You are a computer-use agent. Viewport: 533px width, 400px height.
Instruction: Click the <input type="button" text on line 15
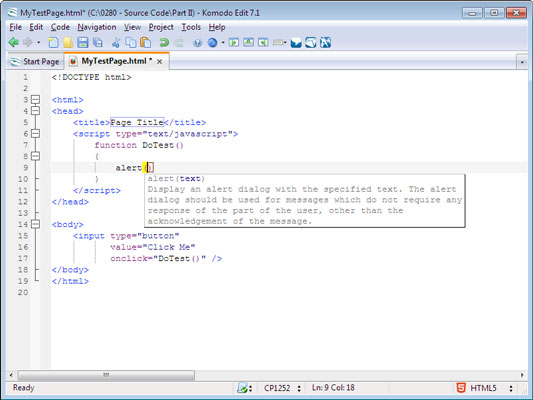pos(126,236)
